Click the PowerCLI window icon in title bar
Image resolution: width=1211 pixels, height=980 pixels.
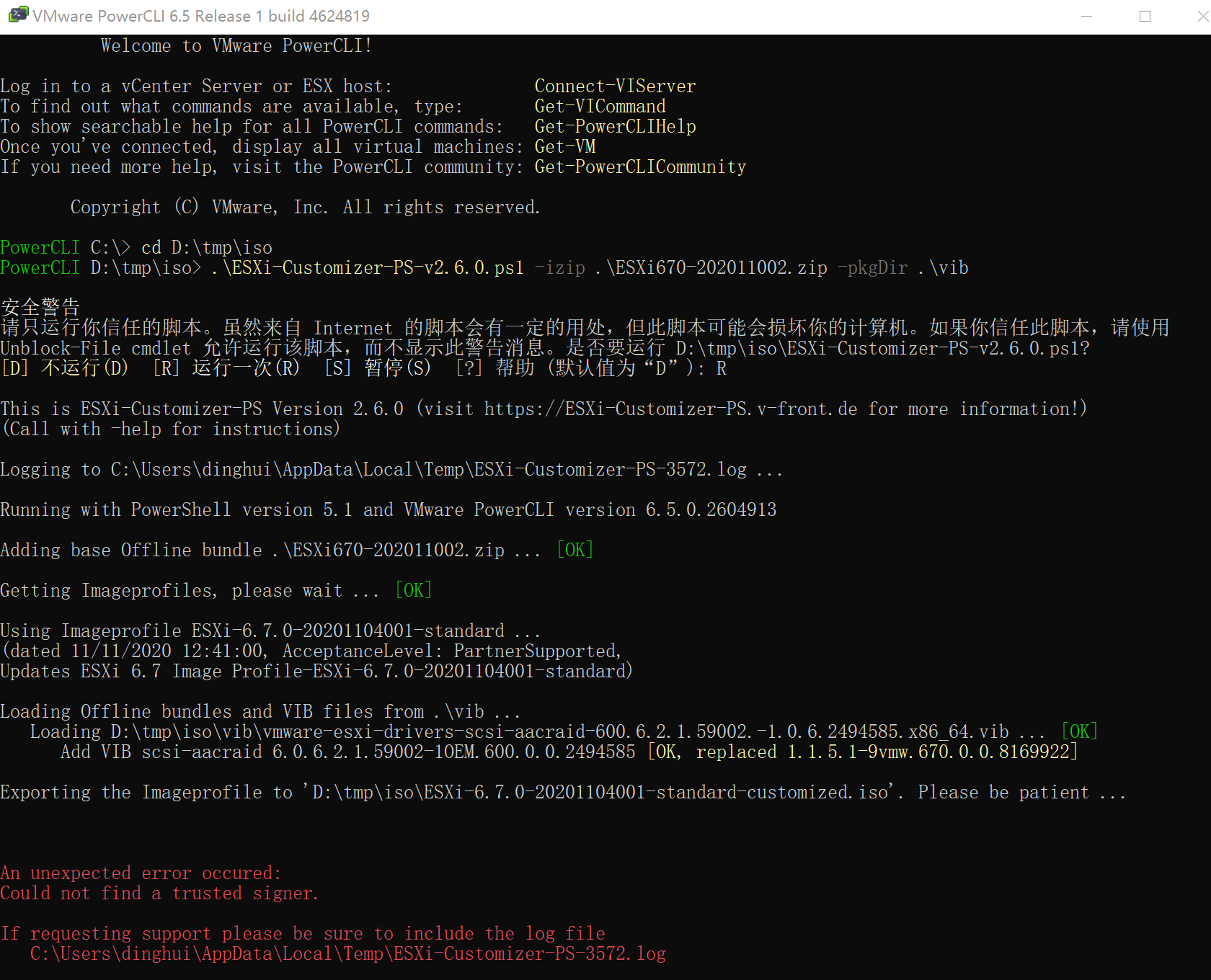tap(17, 15)
